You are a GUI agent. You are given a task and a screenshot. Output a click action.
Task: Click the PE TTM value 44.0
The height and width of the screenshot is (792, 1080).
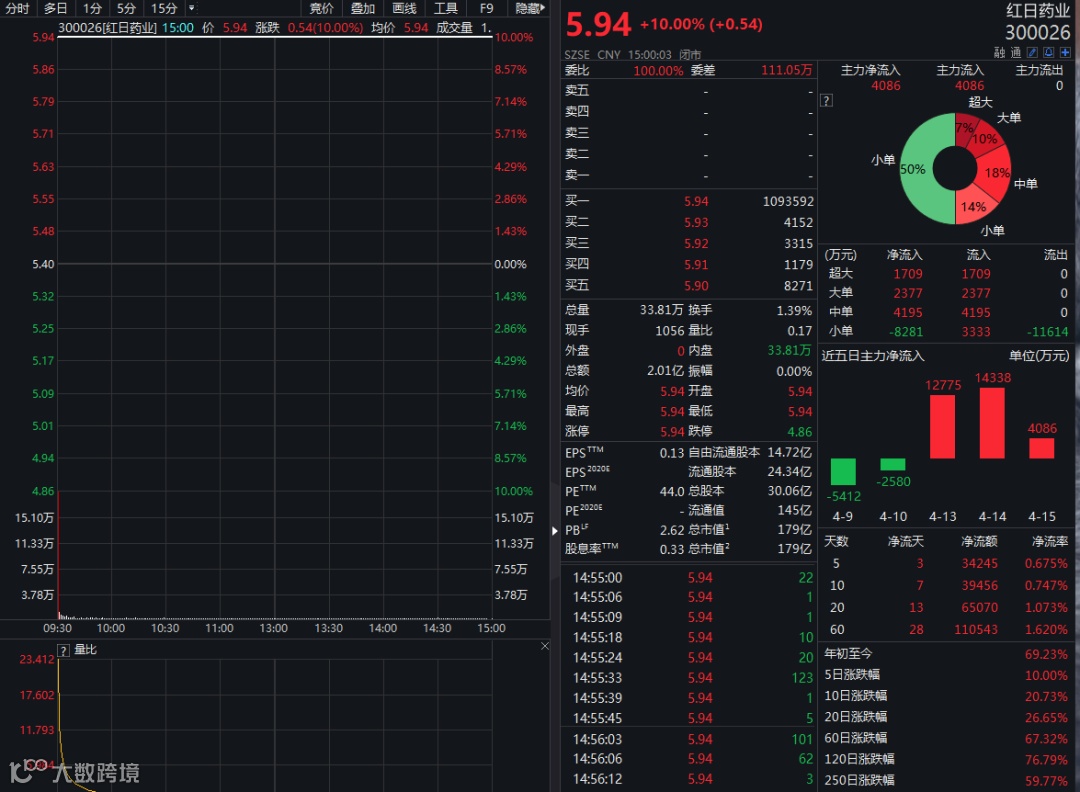(x=672, y=492)
